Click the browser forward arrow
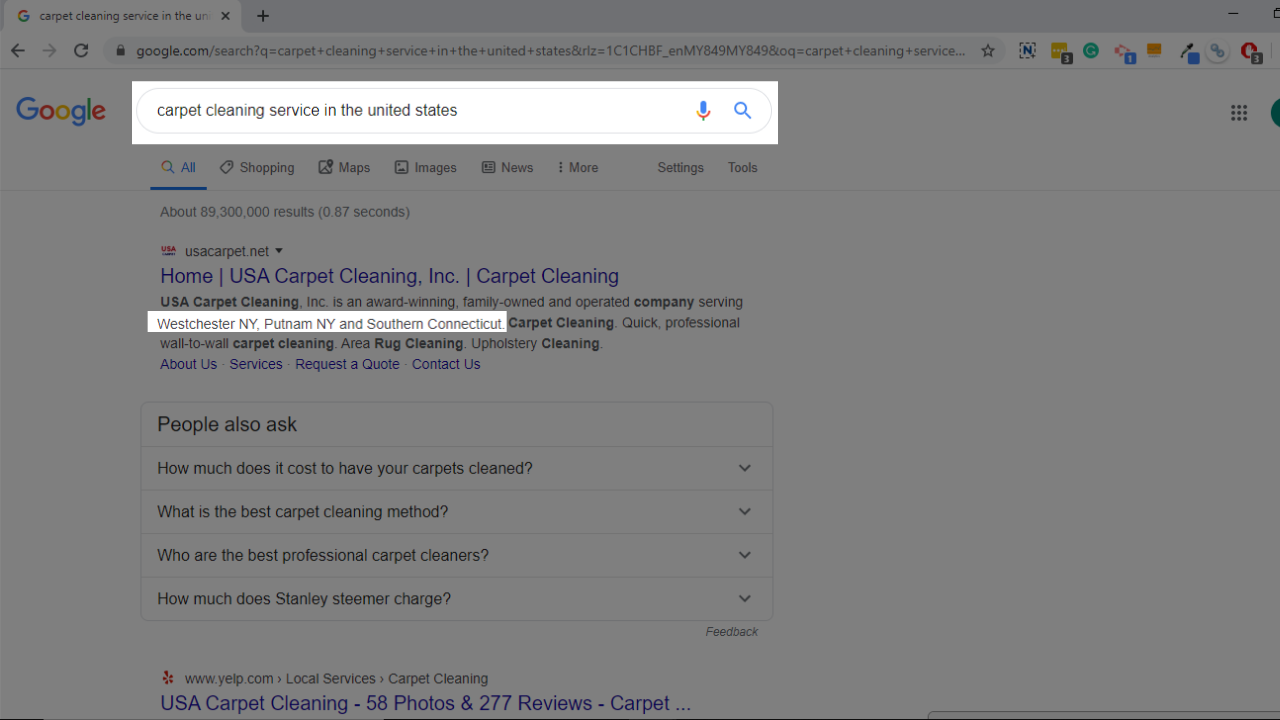The height and width of the screenshot is (720, 1280). coord(50,51)
